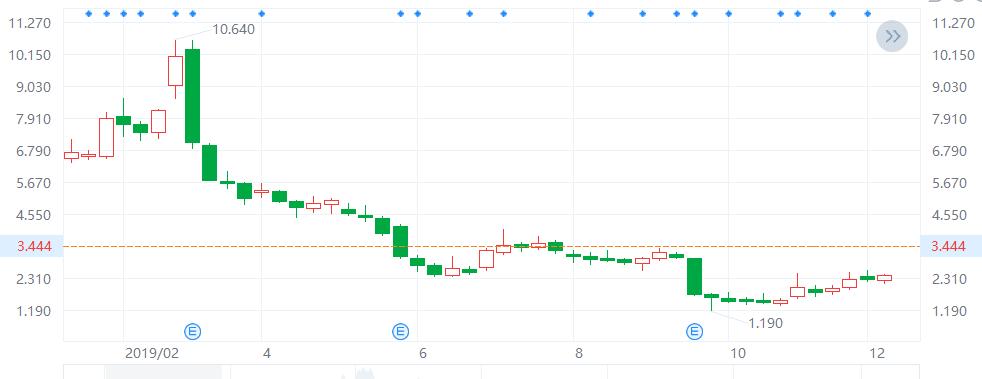This screenshot has height=379, width=982.
Task: Click the blue diamond above the 4 gridline
Action: [262, 13]
